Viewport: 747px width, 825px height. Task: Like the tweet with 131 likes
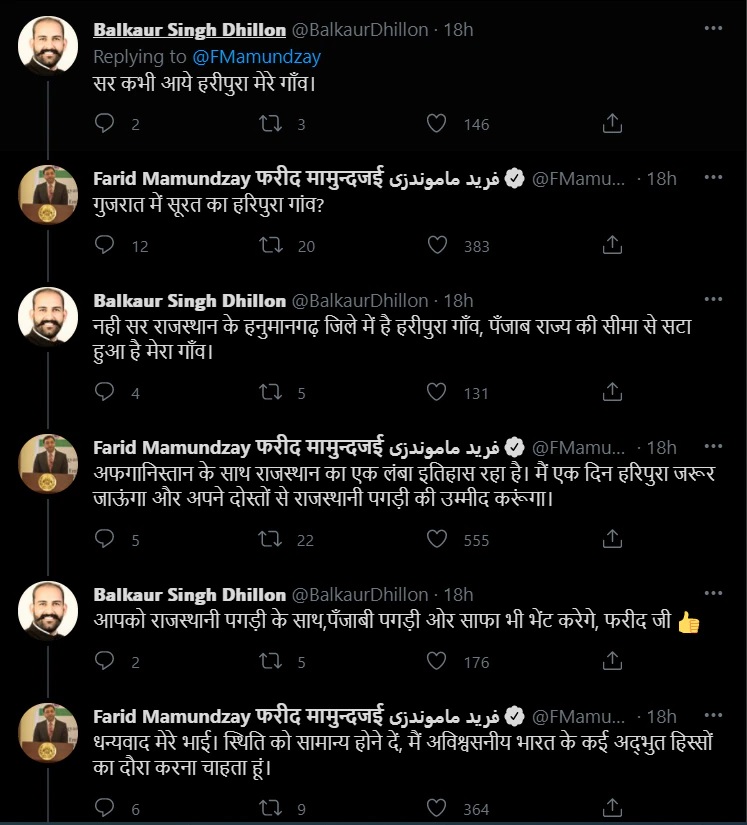tap(437, 393)
